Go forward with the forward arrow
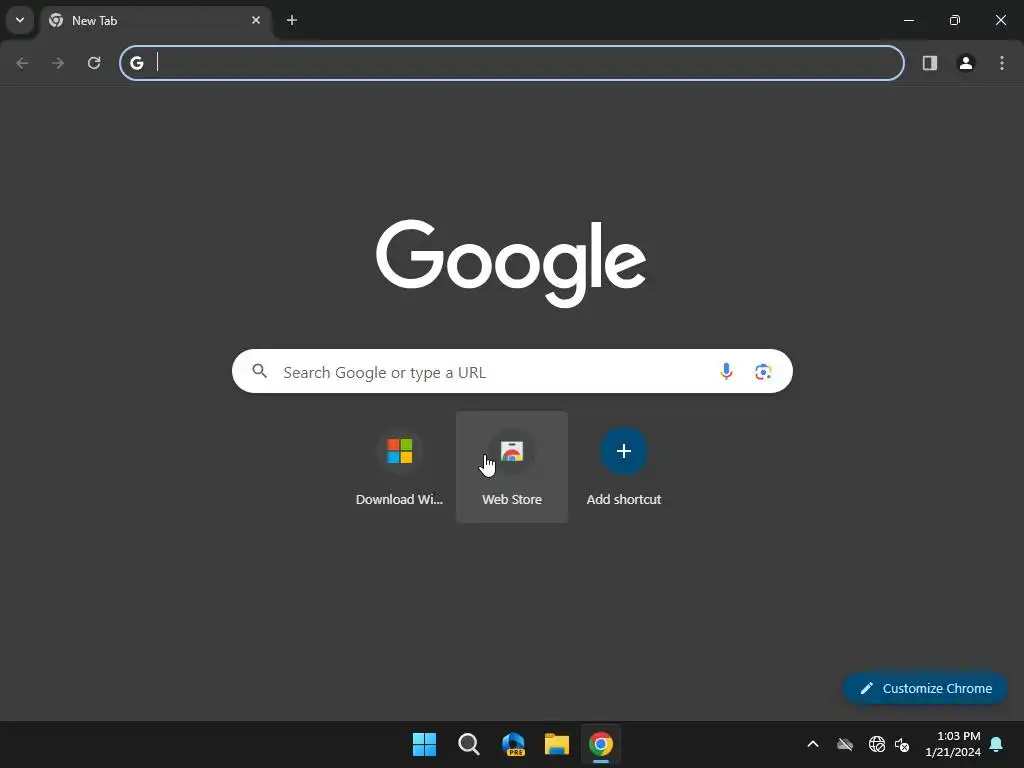 point(58,63)
